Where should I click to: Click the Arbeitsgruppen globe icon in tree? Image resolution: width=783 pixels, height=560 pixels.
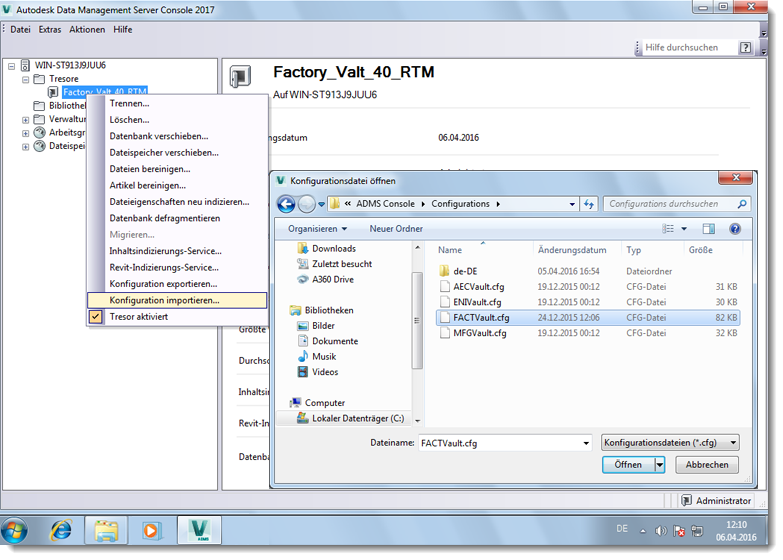click(39, 132)
